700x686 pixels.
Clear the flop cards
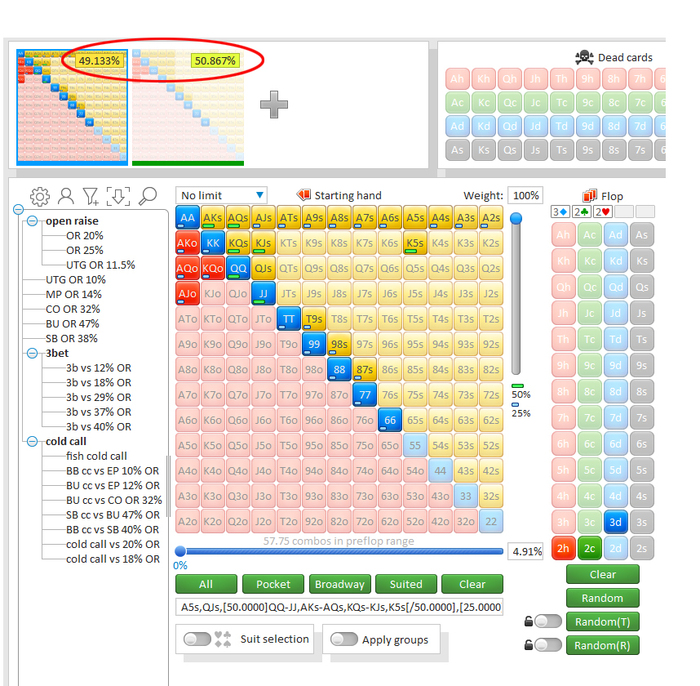(603, 574)
